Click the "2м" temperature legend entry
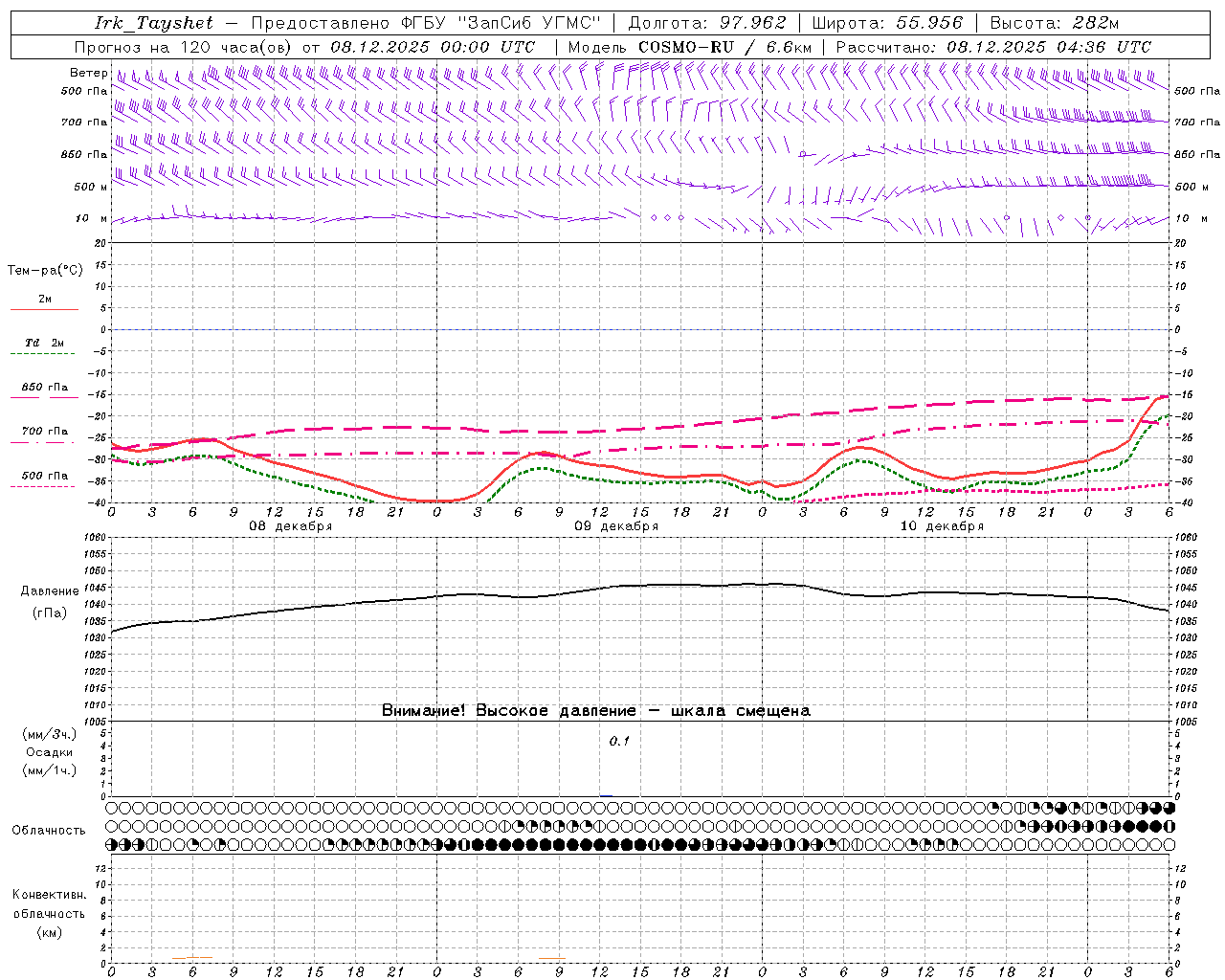 (x=45, y=300)
